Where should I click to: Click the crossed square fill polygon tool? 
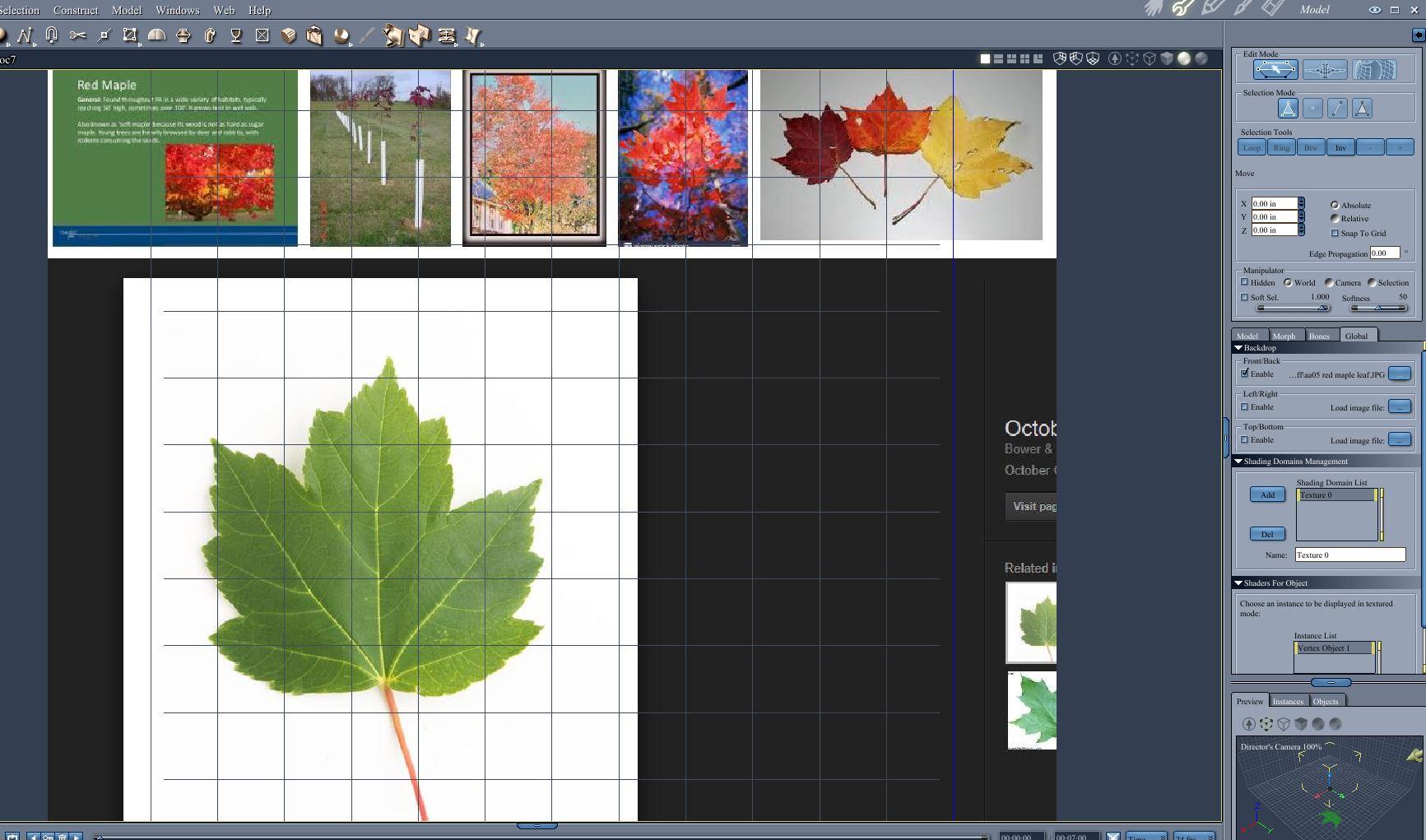pyautogui.click(x=262, y=35)
